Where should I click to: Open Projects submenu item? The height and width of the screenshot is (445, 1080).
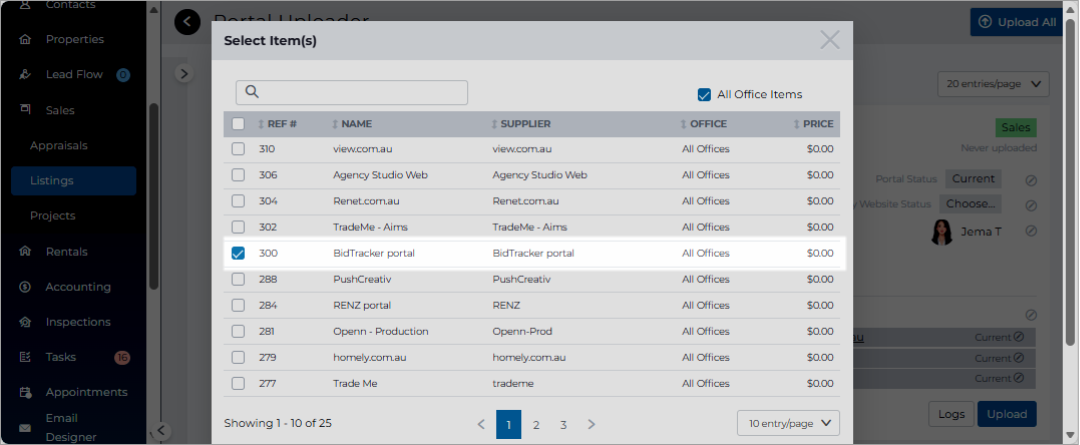tap(52, 216)
